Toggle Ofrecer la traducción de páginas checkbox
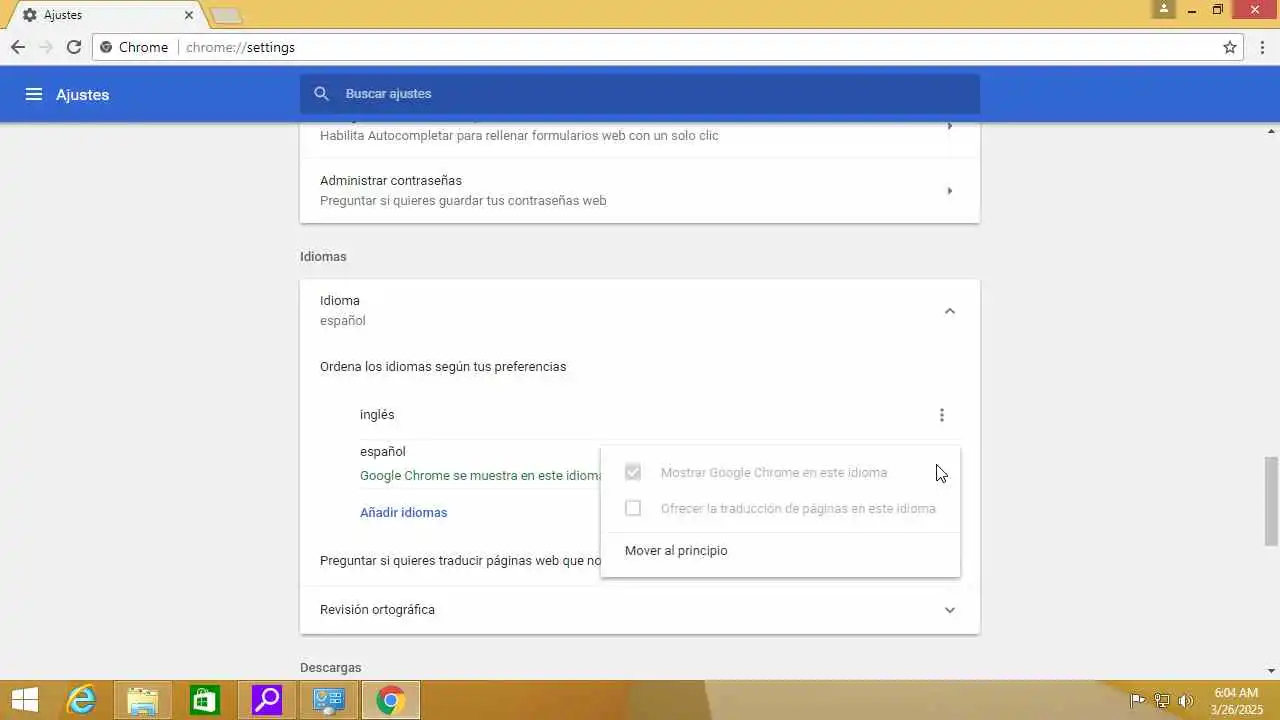Image resolution: width=1280 pixels, height=720 pixels. [633, 508]
